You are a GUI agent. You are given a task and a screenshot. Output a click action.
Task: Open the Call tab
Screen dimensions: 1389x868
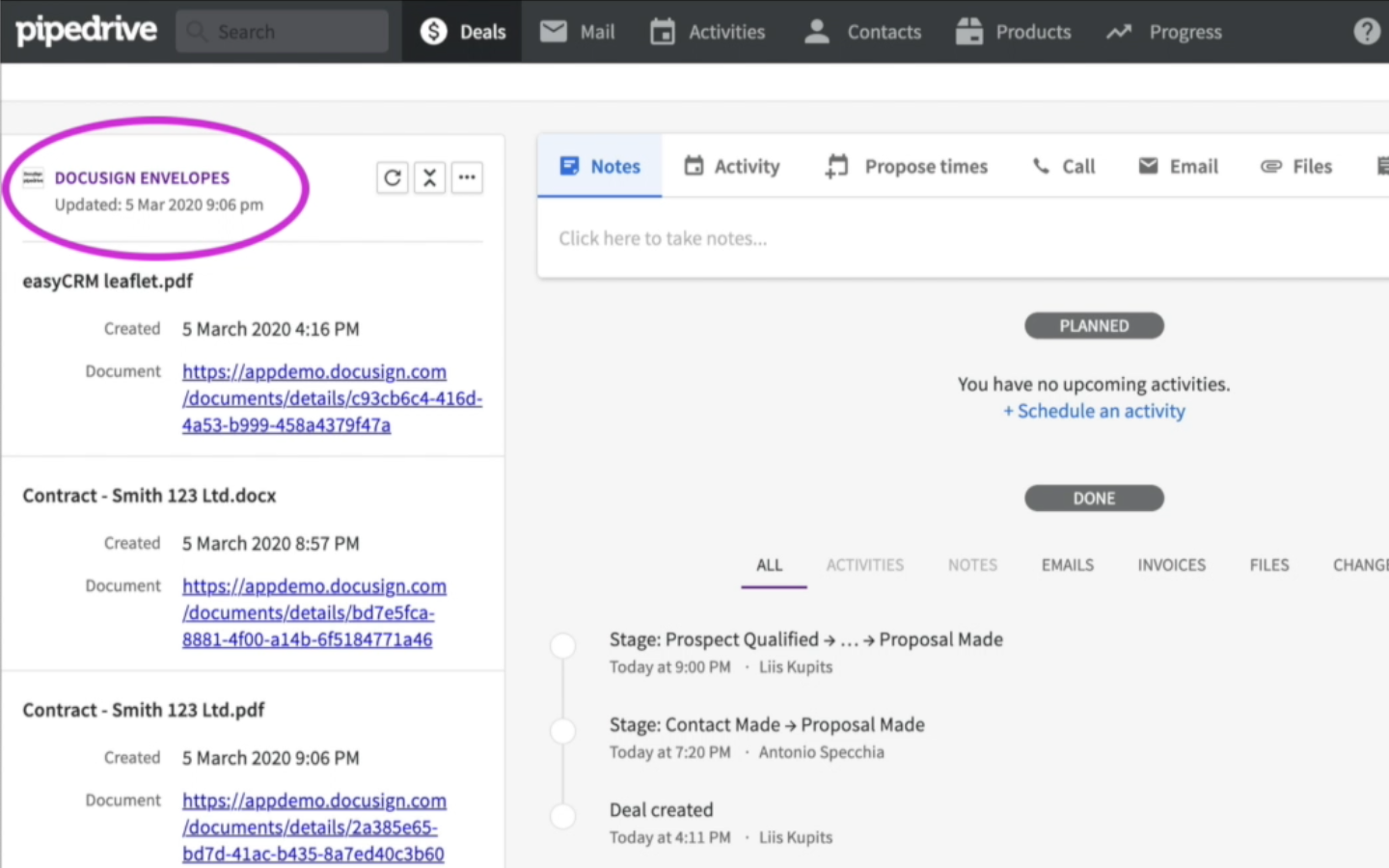pyautogui.click(x=1064, y=166)
